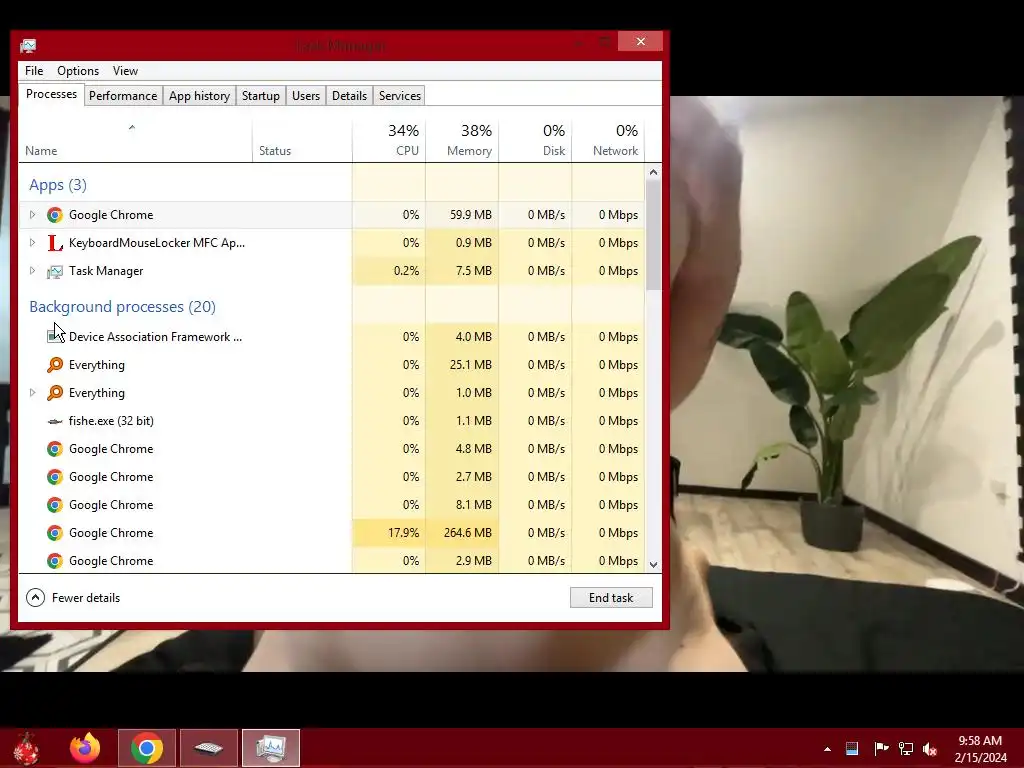
Task: Open the View menu
Action: click(125, 71)
